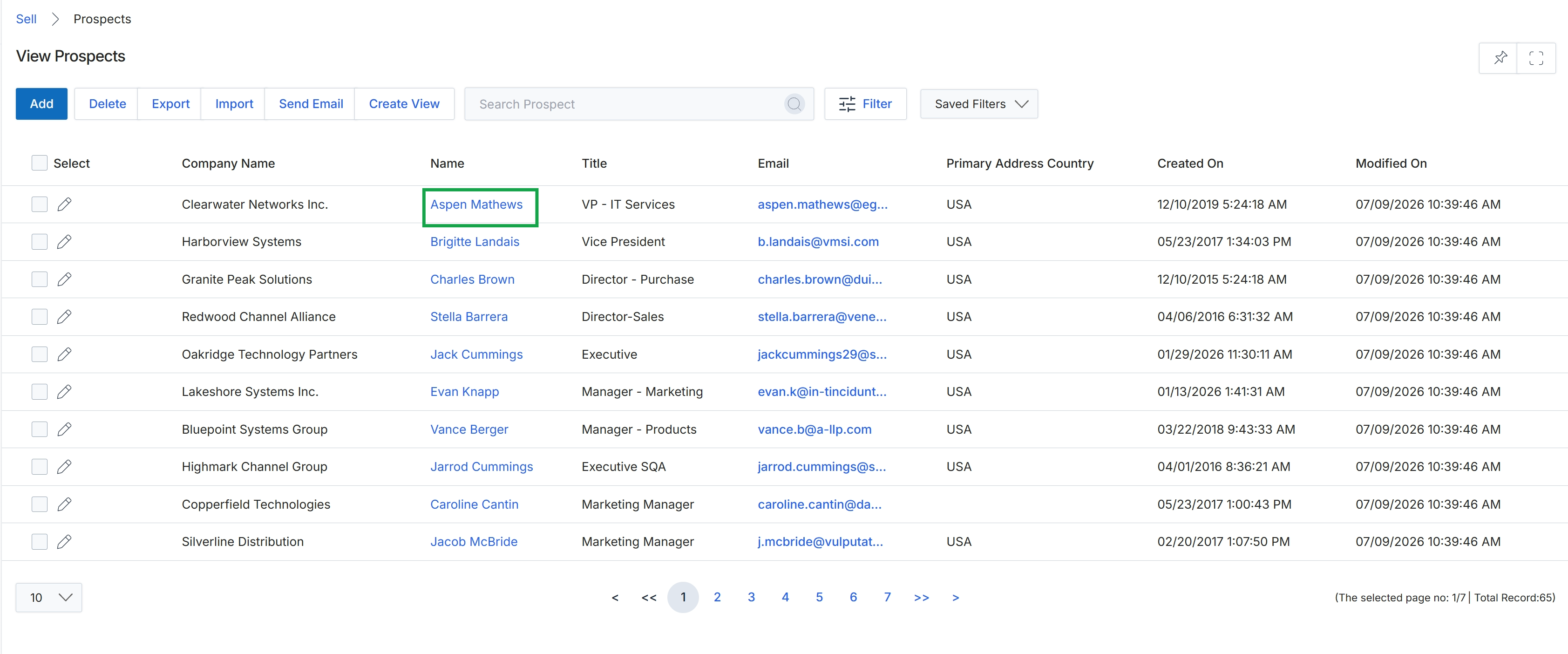Edit the Highmark Channel Group row
The width and height of the screenshot is (1568, 654).
(x=65, y=466)
